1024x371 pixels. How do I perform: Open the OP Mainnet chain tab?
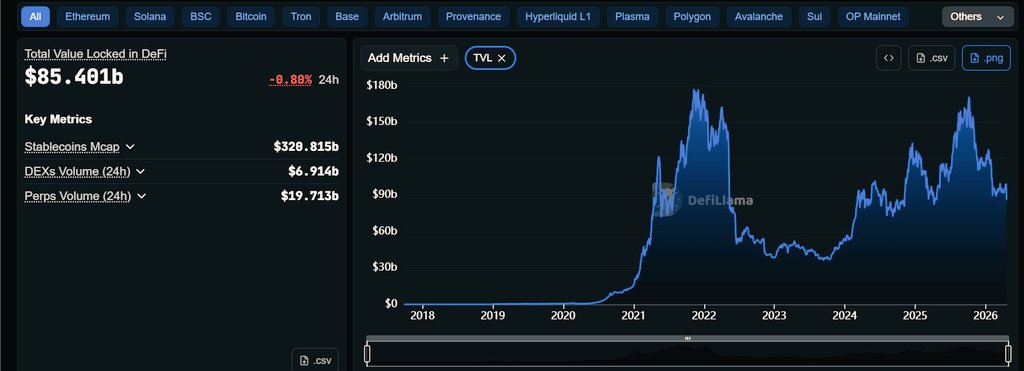click(x=872, y=17)
